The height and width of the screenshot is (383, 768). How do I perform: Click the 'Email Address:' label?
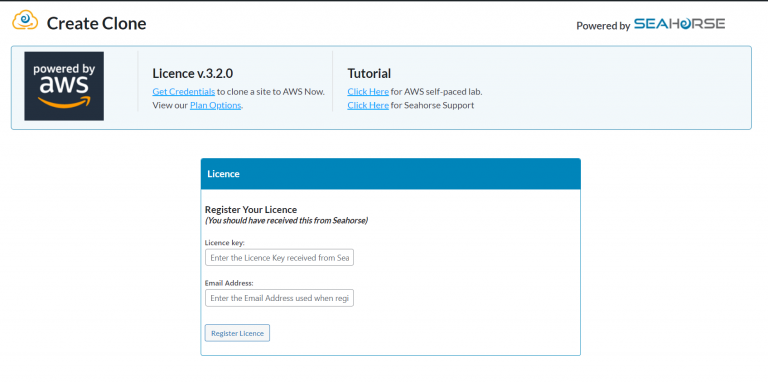(229, 283)
